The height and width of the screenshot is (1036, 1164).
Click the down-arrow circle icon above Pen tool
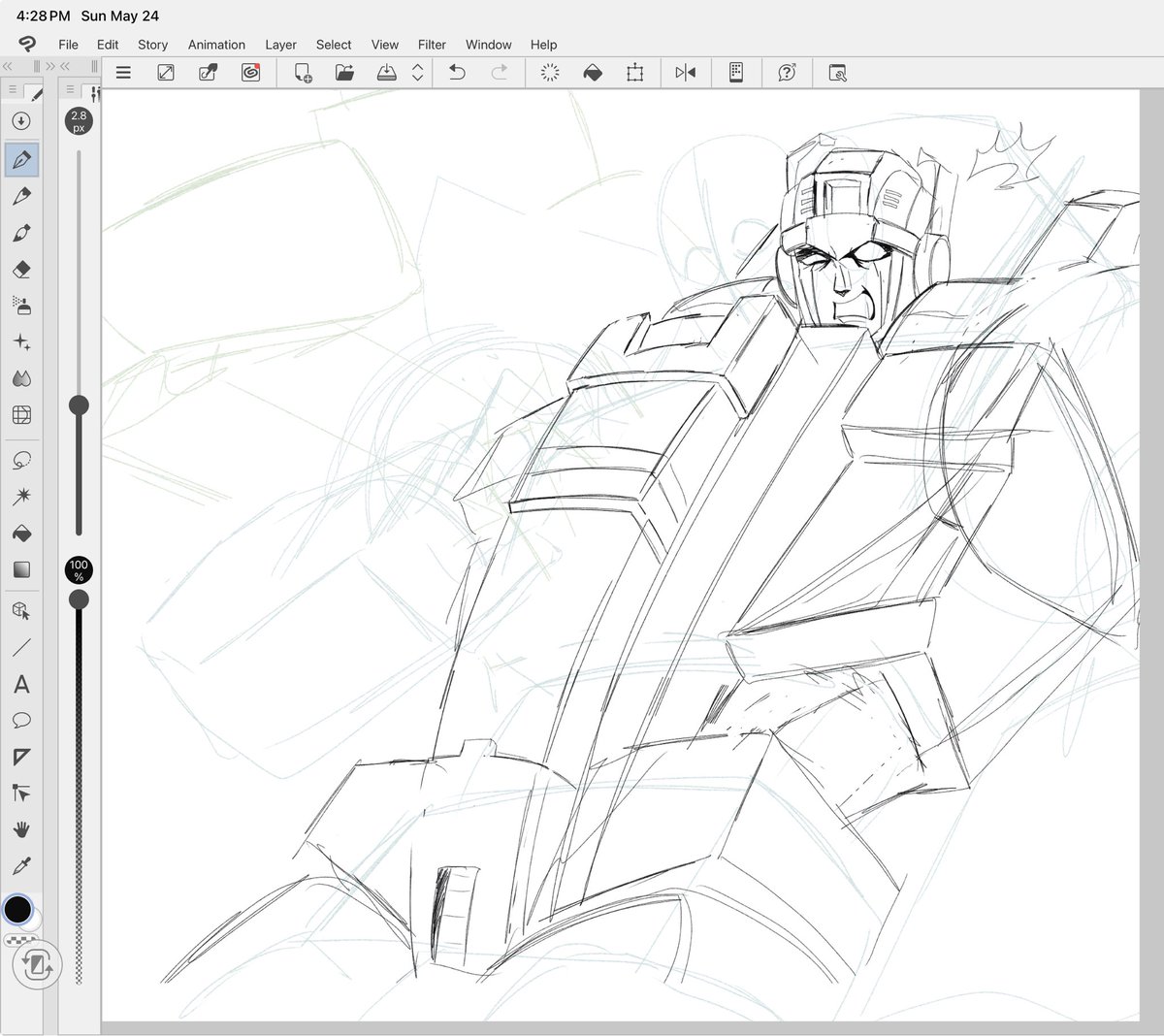pos(21,121)
